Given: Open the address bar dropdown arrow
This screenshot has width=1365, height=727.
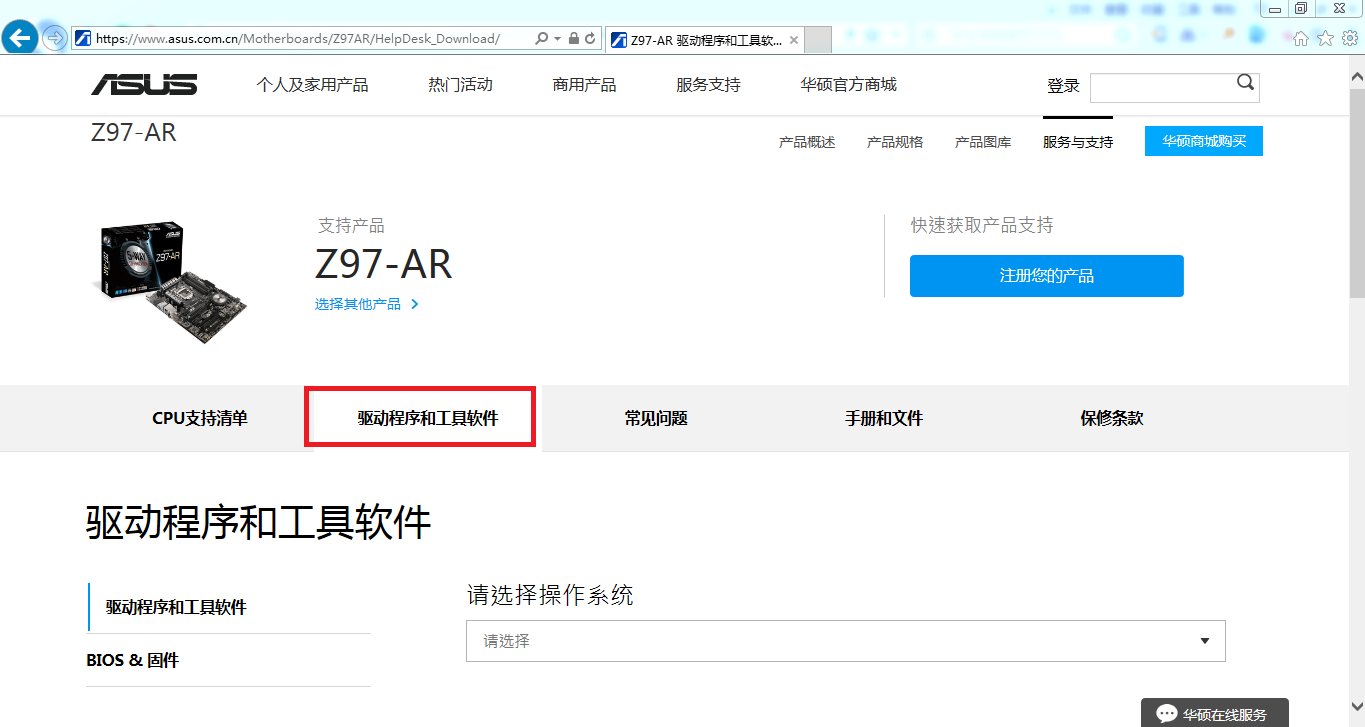Looking at the screenshot, I should click(x=557, y=39).
